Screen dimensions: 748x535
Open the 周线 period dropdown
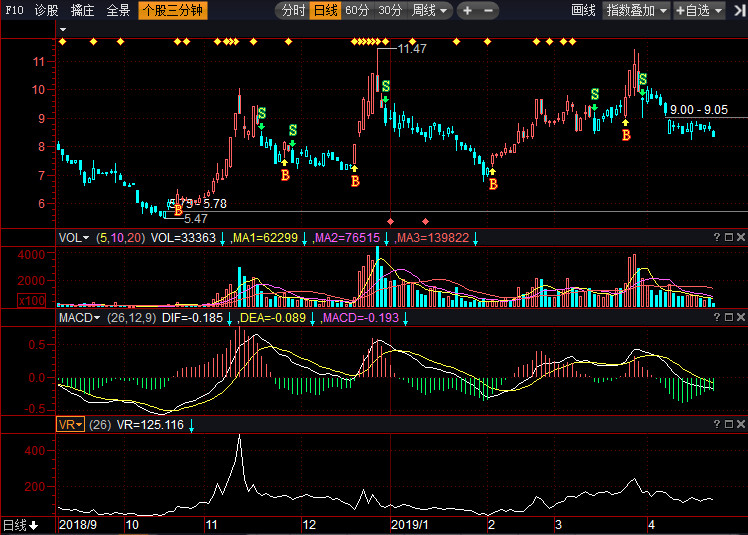click(430, 10)
